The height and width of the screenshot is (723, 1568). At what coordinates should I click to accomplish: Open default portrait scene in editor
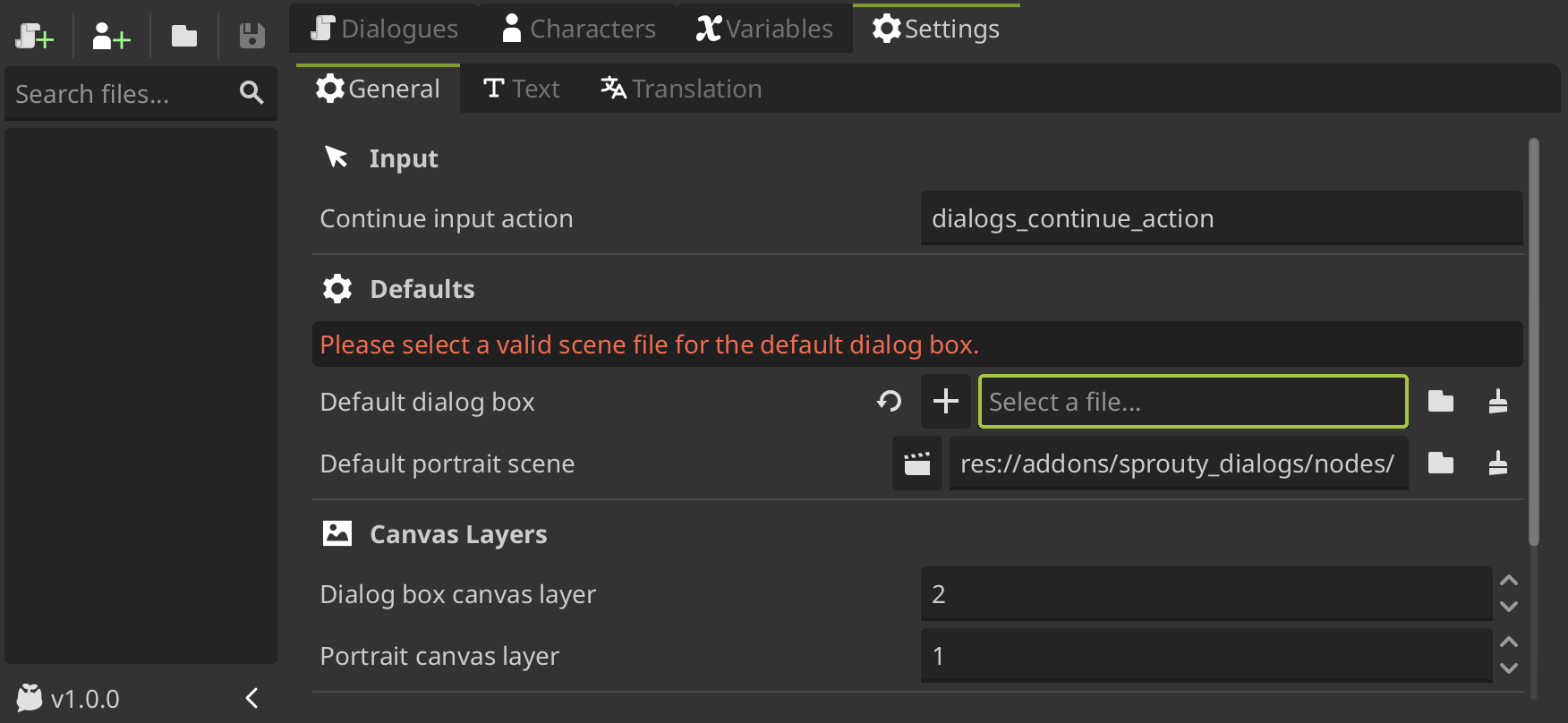[x=917, y=464]
